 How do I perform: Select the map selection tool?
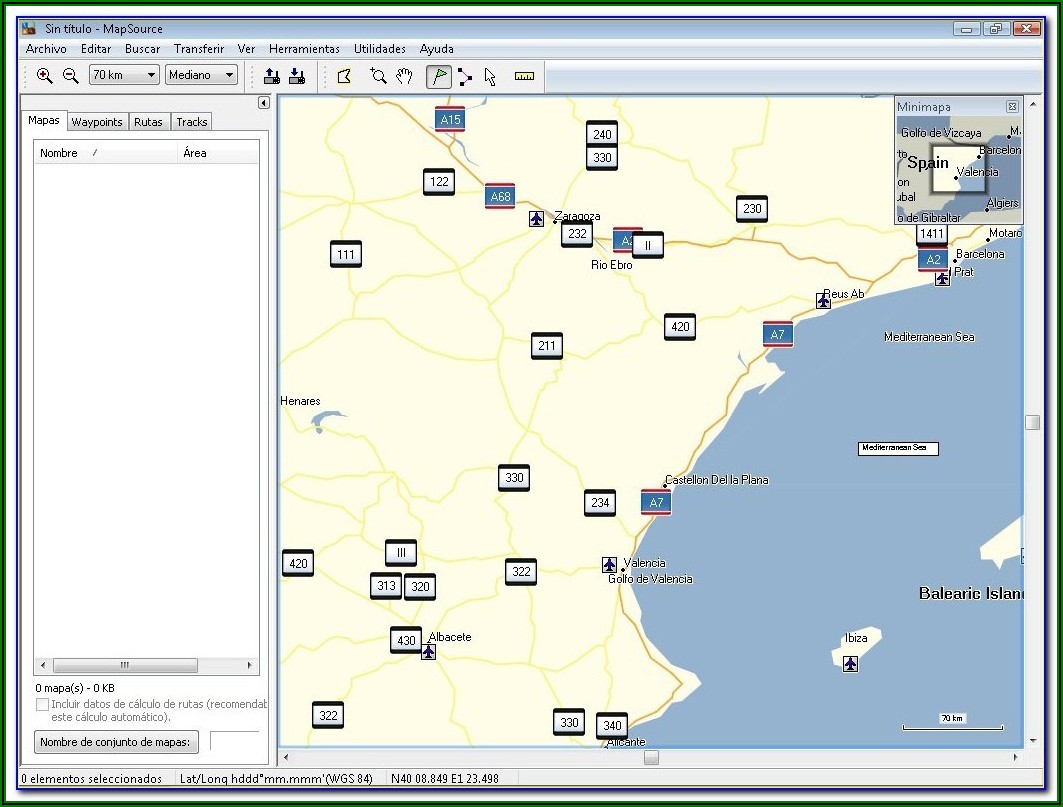(344, 75)
